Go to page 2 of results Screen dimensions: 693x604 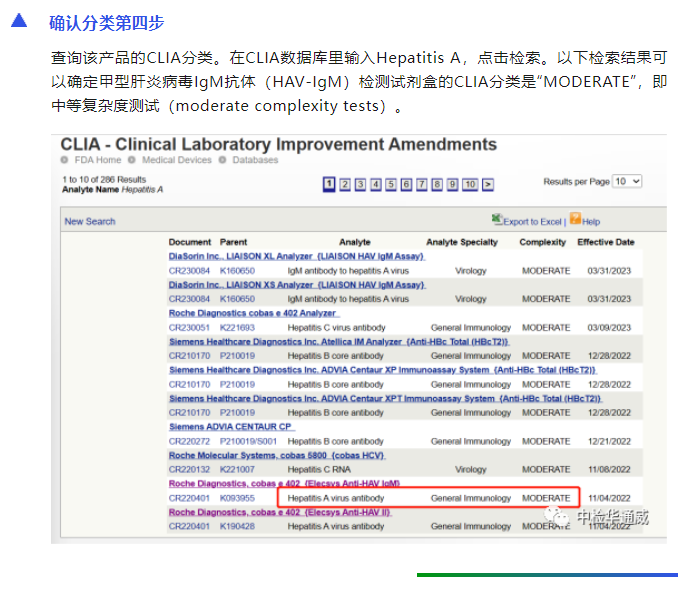[x=345, y=184]
